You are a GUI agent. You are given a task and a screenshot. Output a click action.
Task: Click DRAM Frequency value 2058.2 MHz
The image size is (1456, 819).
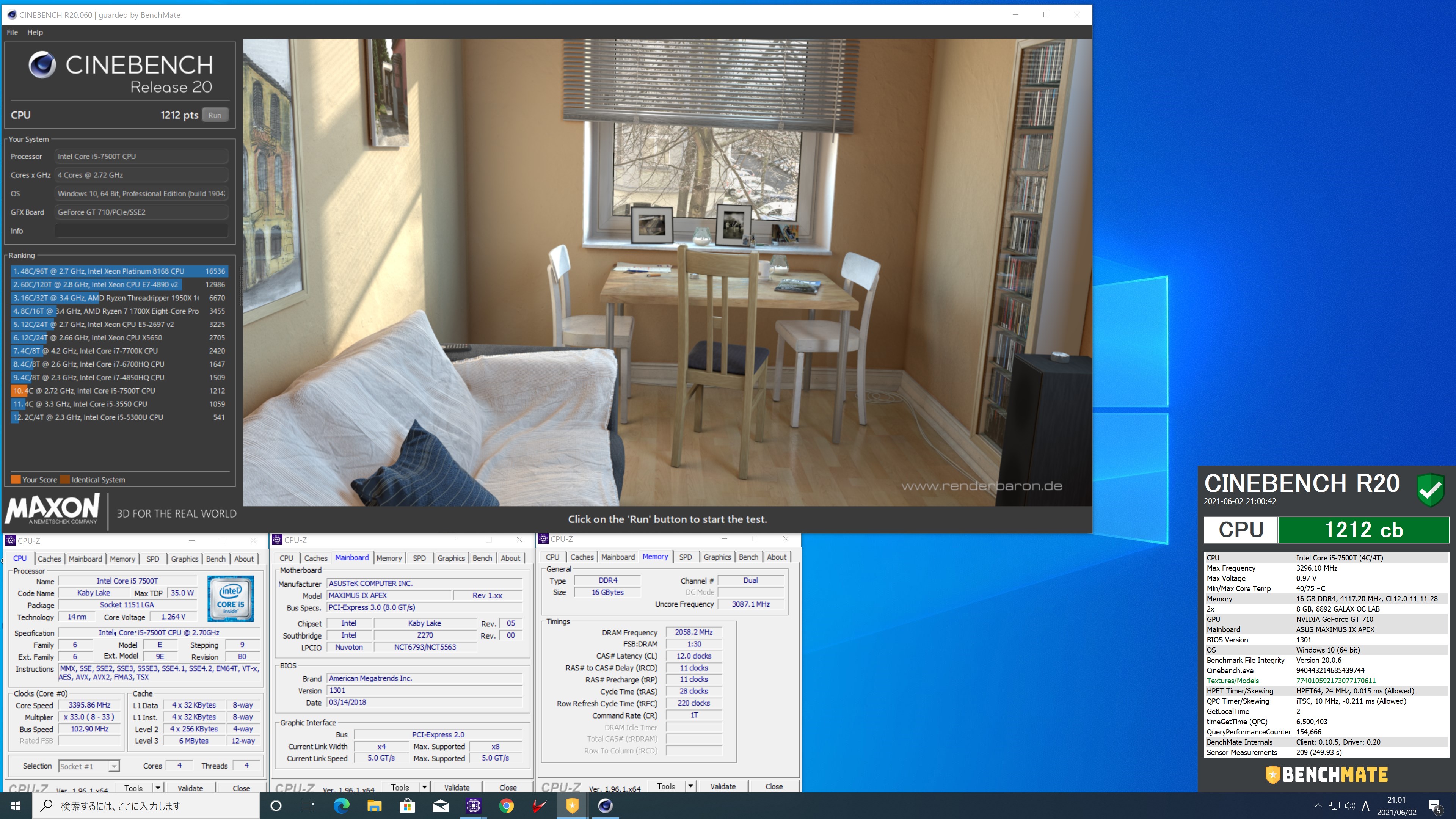pos(693,632)
